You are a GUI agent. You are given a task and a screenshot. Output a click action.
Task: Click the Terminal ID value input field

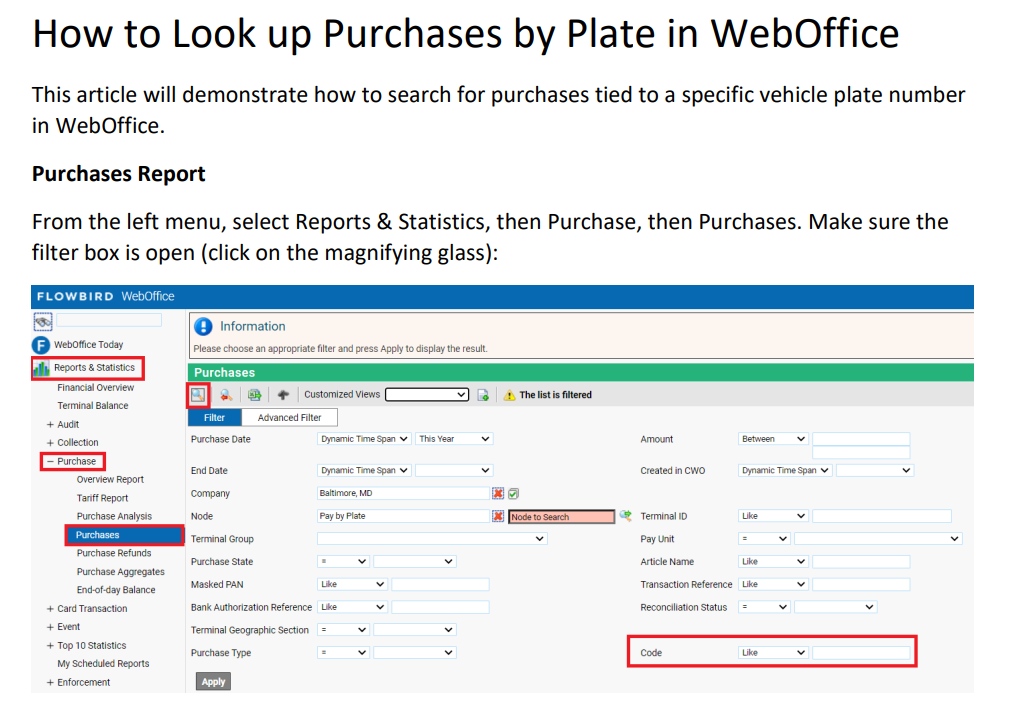pos(882,516)
